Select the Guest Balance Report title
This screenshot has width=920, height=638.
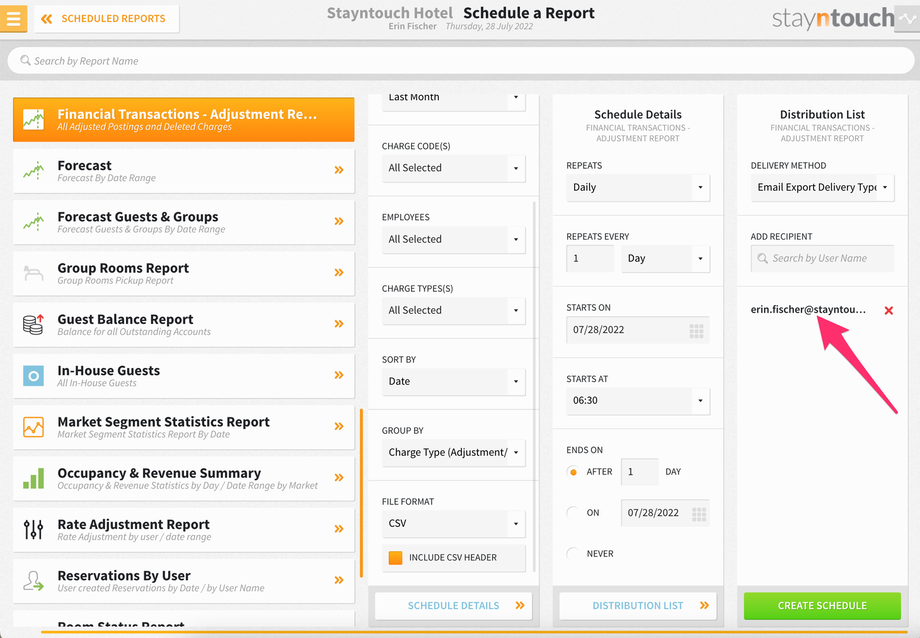pyautogui.click(x=125, y=319)
